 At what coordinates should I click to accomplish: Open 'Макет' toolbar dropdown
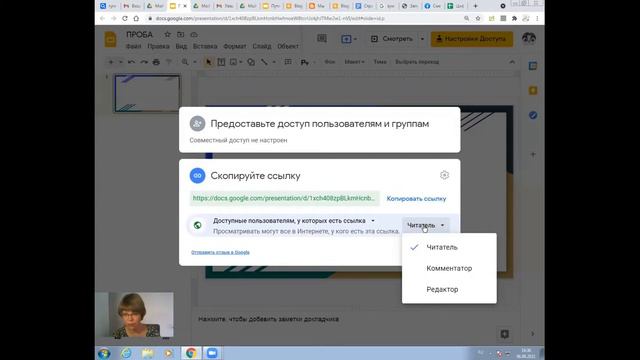354,62
